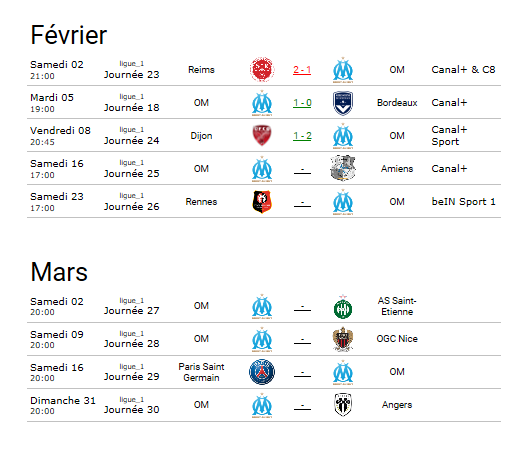Click the Rennes club crest

[262, 202]
